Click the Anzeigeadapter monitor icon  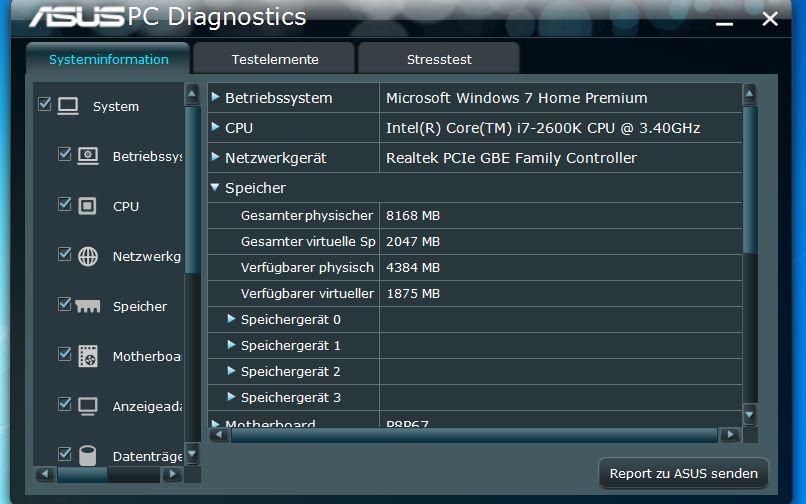tap(87, 406)
